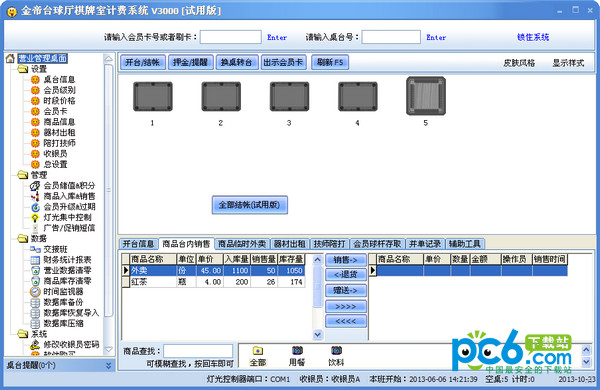This screenshot has height=390, width=600.
Task: Open 时段价格 settings item
Action: (59, 101)
